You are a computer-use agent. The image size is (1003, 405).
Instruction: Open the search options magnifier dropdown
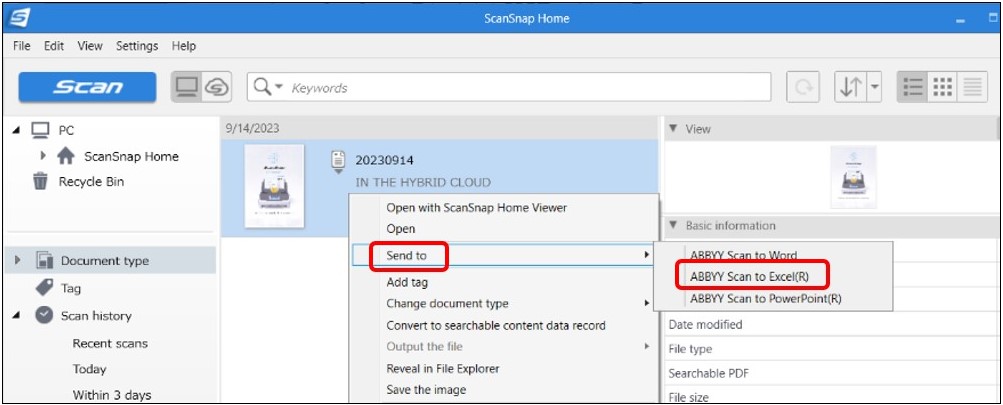click(x=268, y=86)
